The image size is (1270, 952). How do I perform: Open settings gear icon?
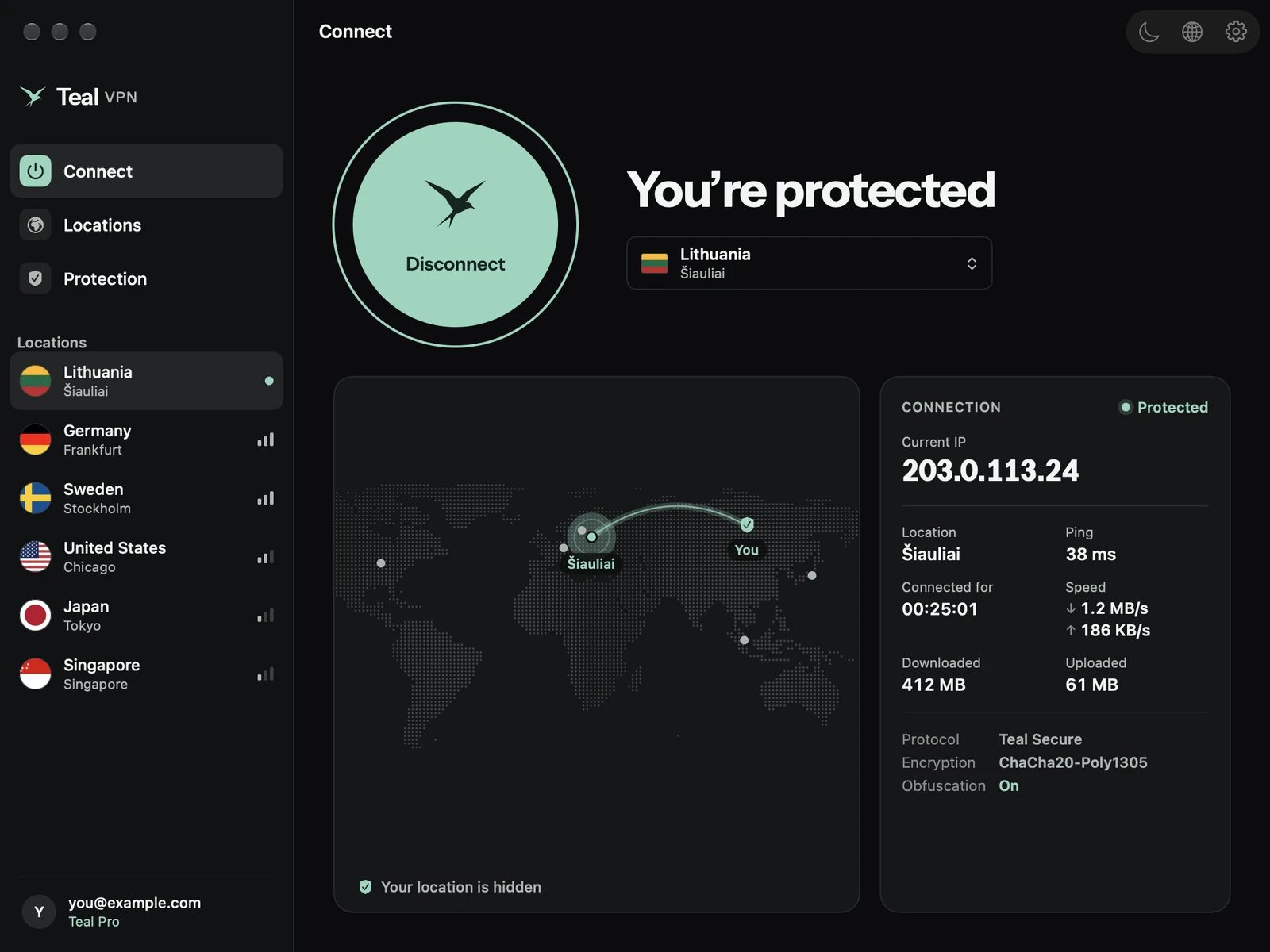coord(1236,32)
